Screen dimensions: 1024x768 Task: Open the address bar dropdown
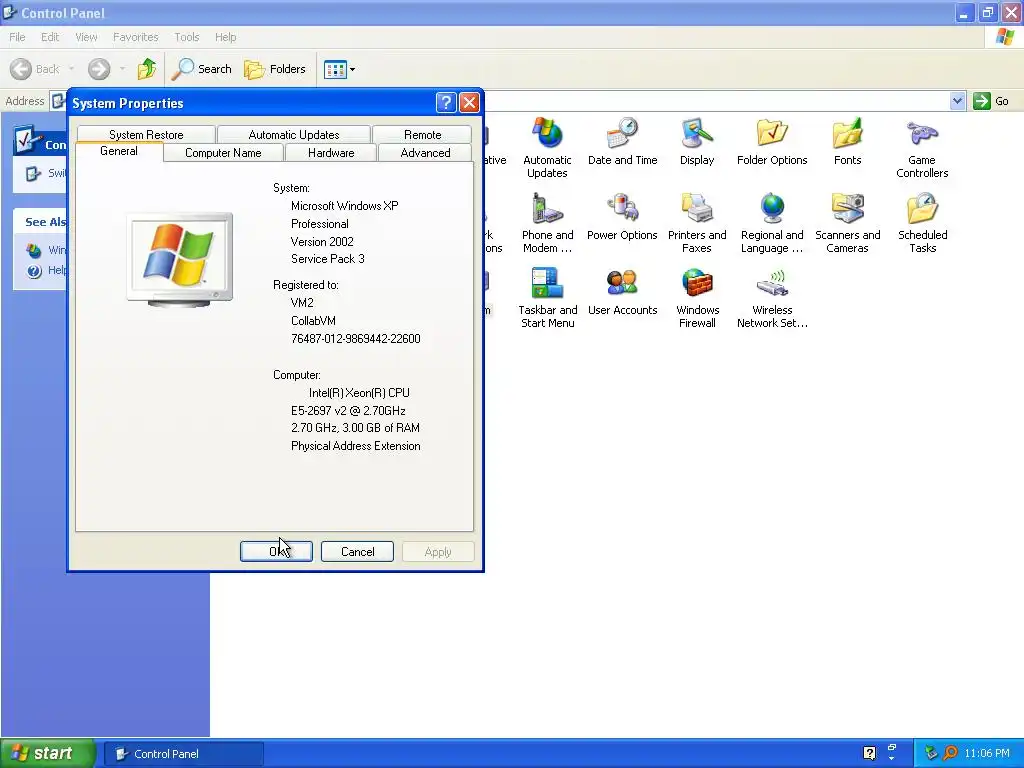pyautogui.click(x=957, y=101)
